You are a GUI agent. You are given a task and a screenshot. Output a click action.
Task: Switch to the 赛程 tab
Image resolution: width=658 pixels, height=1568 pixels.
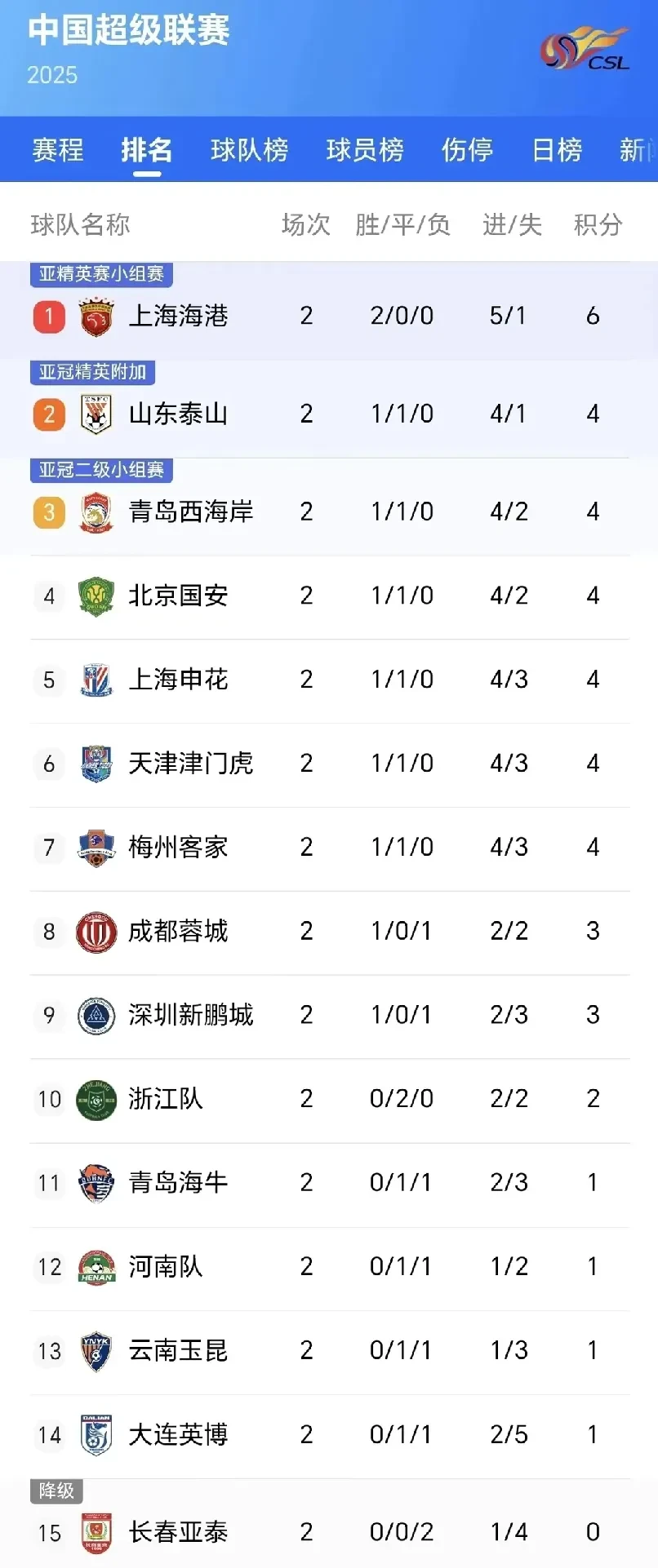58,150
